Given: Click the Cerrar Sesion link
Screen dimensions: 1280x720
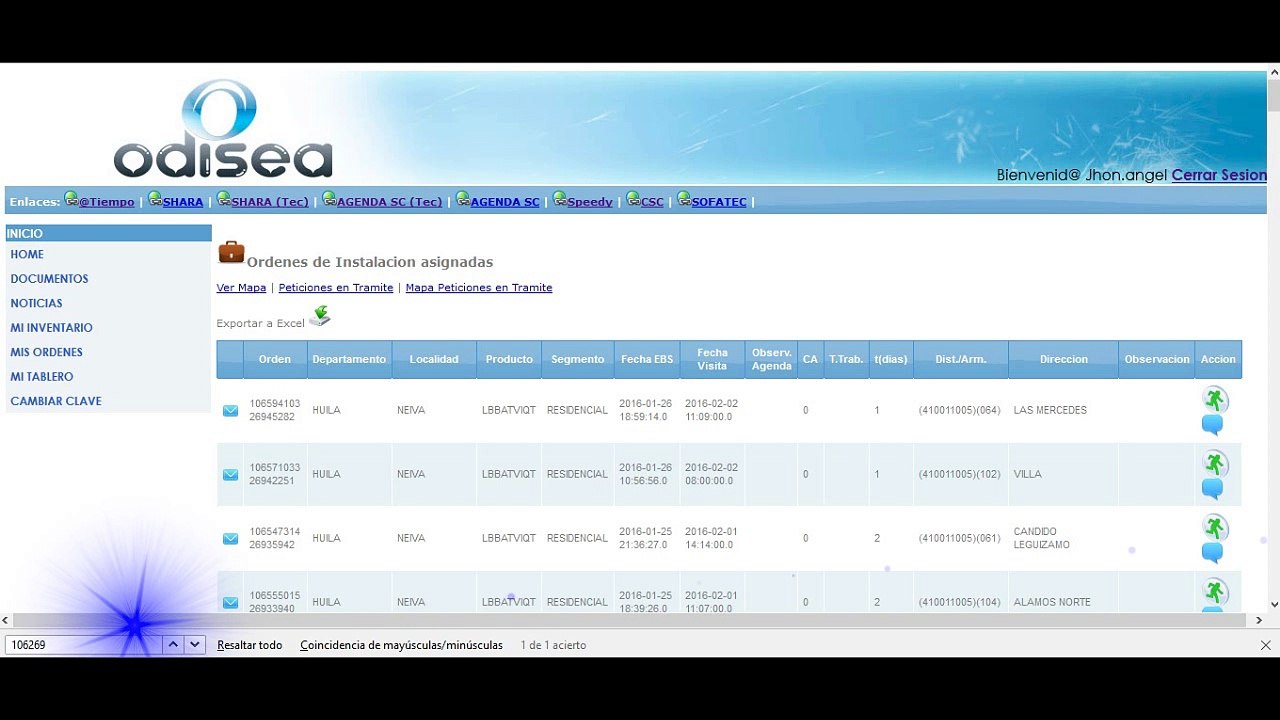Looking at the screenshot, I should [x=1219, y=175].
